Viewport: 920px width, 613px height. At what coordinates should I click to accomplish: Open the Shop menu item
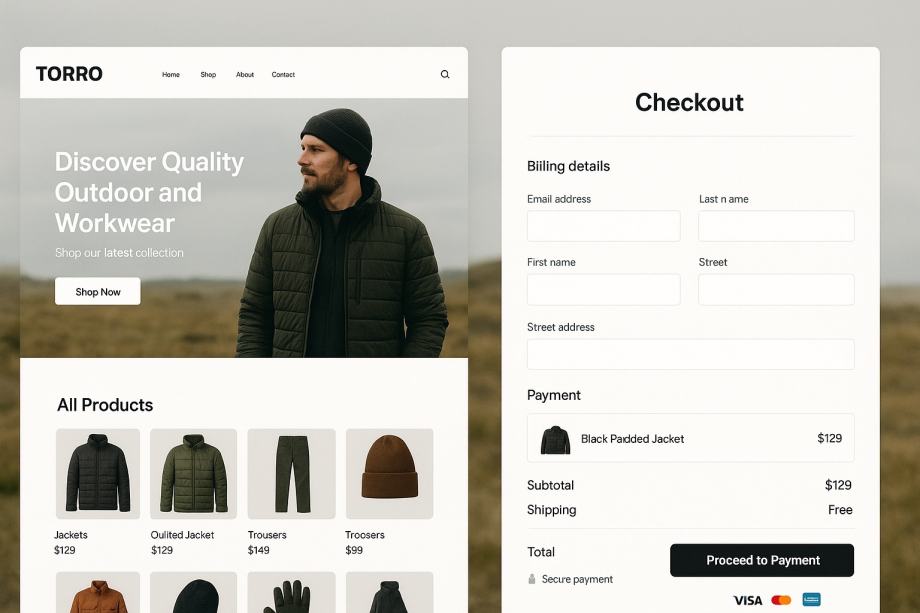[208, 74]
